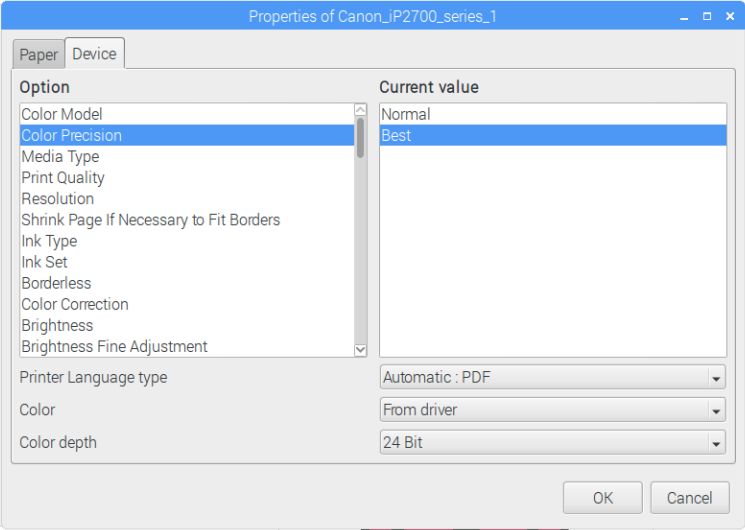Select the Print Quality option
The image size is (745, 530).
coord(187,177)
